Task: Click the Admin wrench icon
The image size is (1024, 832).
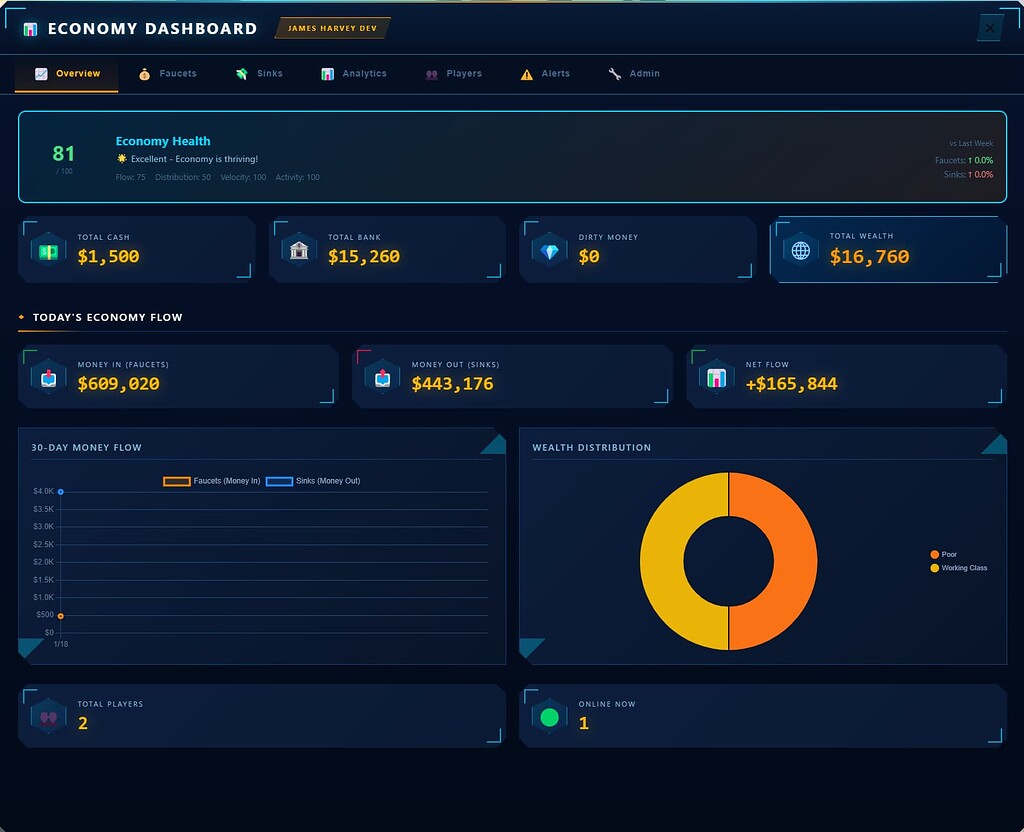Action: 615,74
